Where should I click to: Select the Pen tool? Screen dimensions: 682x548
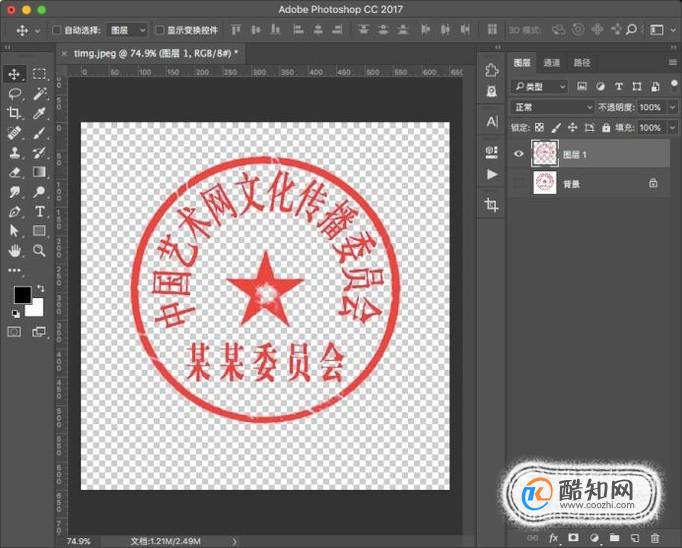(x=14, y=212)
